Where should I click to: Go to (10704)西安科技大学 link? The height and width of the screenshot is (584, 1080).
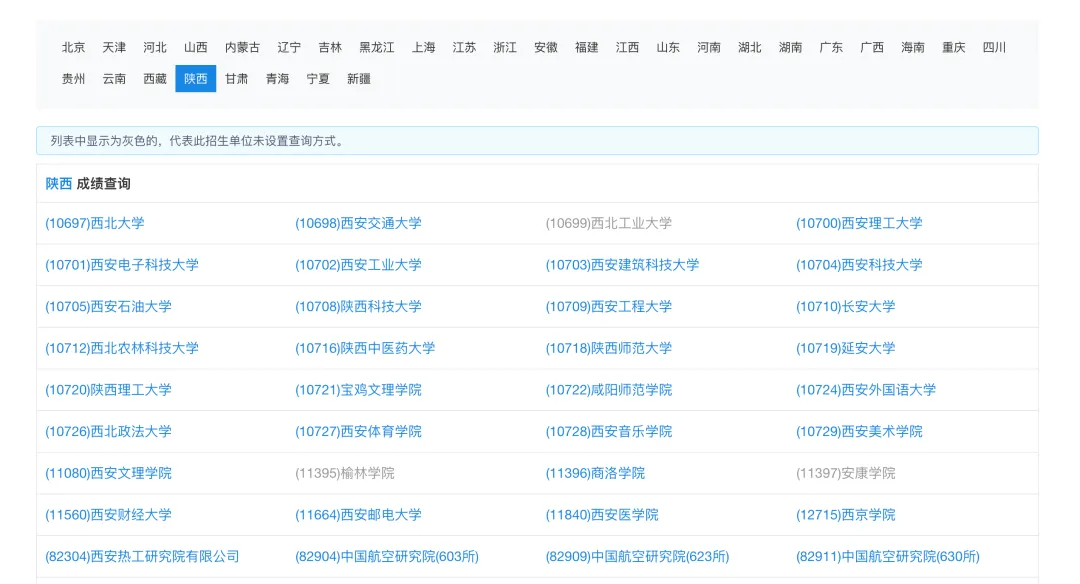tap(859, 265)
